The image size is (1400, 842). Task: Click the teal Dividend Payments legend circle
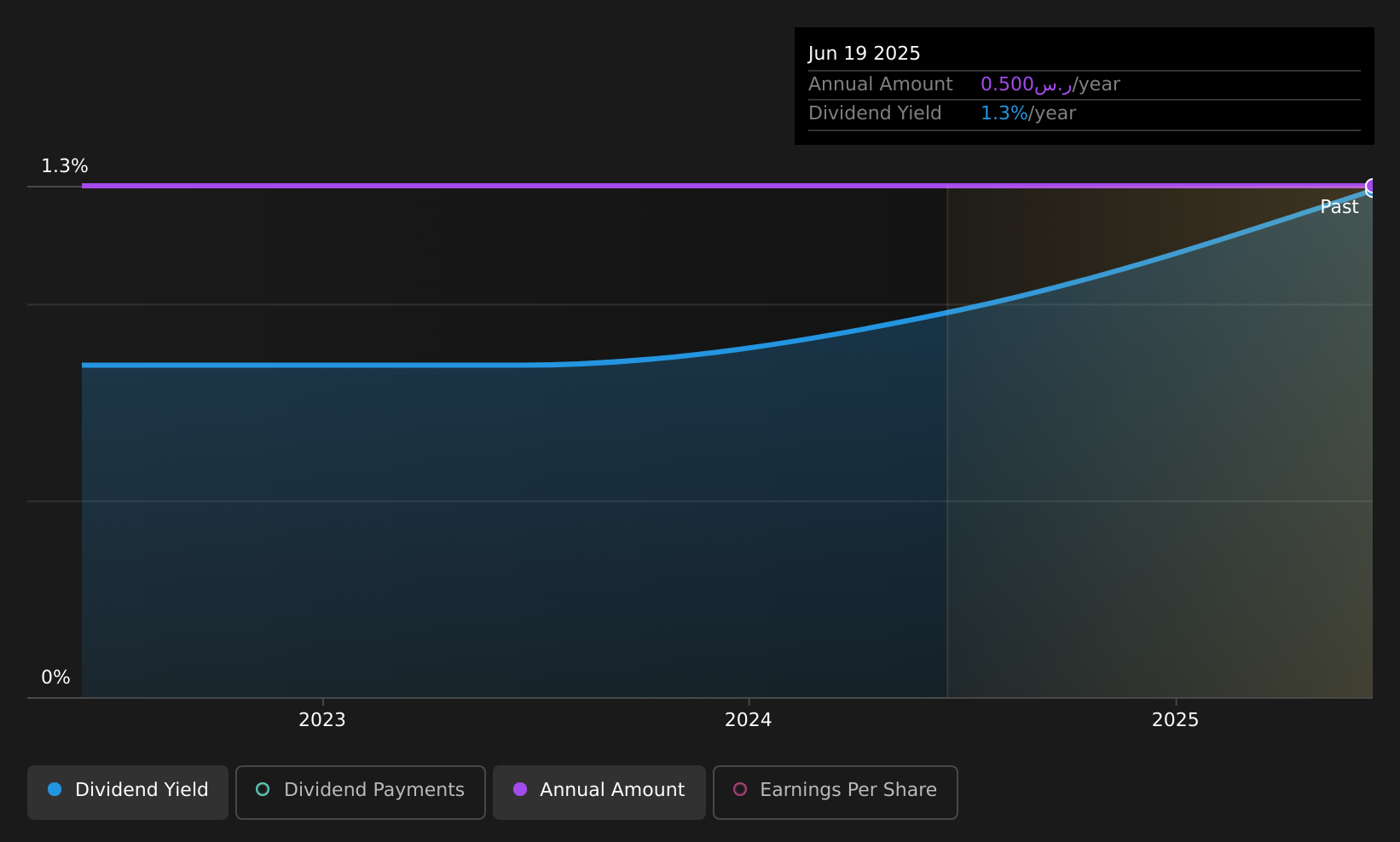click(263, 789)
